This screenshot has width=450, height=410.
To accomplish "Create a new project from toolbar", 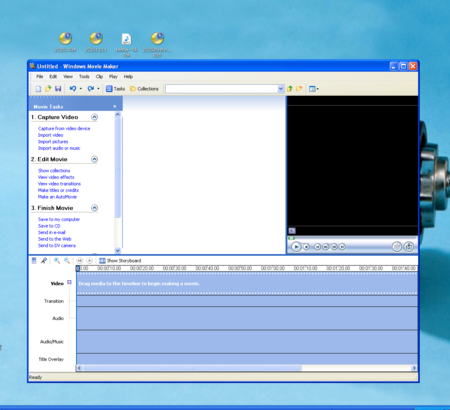I will [38, 89].
